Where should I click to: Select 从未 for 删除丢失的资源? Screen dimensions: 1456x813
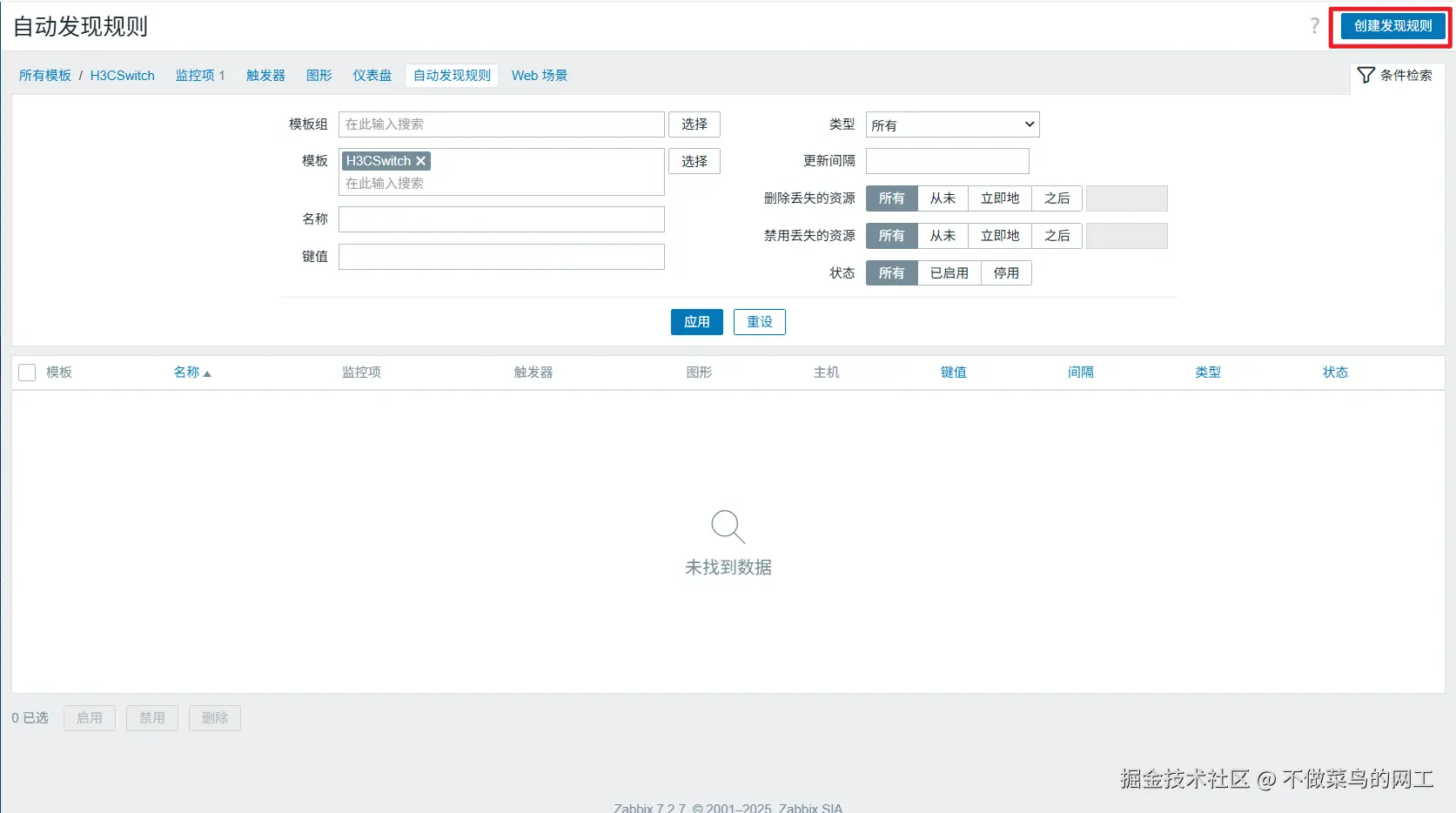point(943,198)
